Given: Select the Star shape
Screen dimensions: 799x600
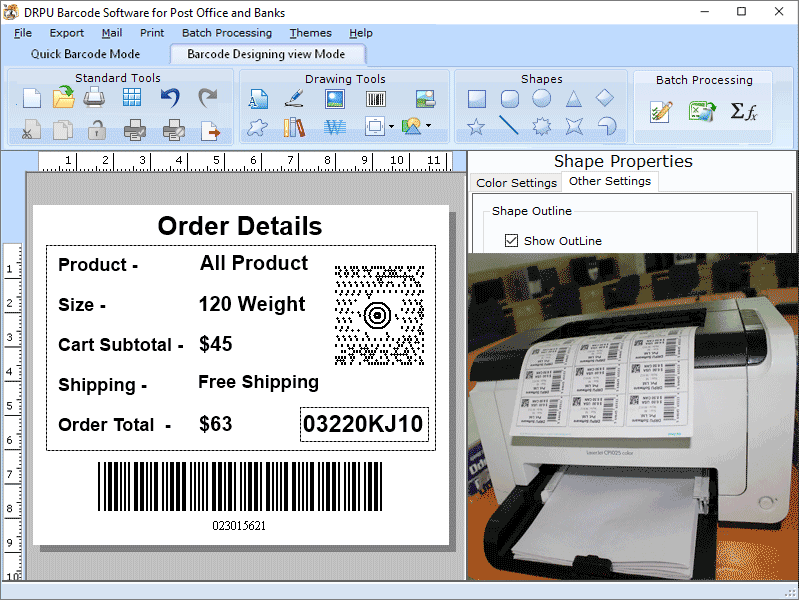Looking at the screenshot, I should coord(476,126).
